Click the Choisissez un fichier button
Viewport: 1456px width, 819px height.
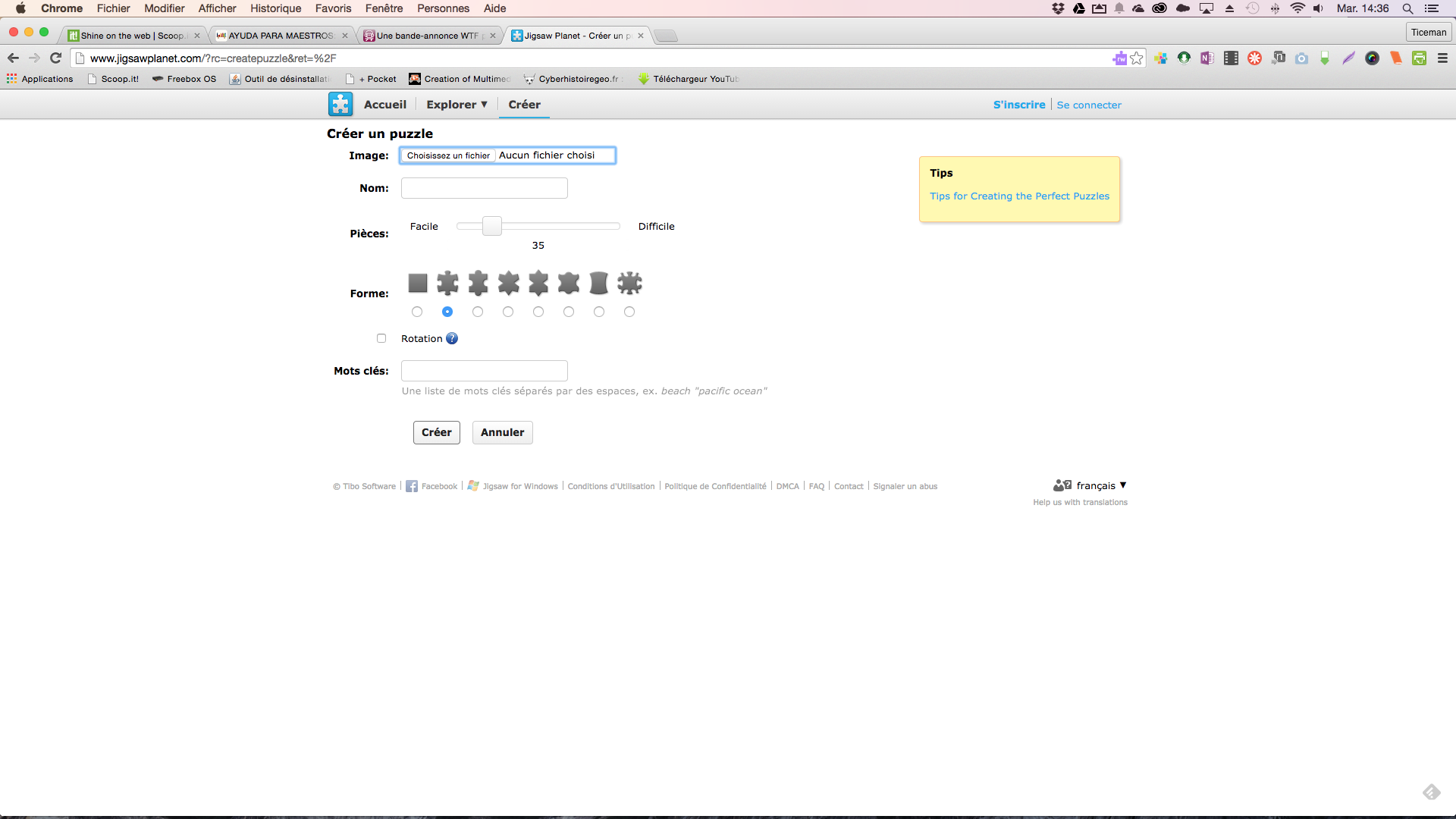448,155
